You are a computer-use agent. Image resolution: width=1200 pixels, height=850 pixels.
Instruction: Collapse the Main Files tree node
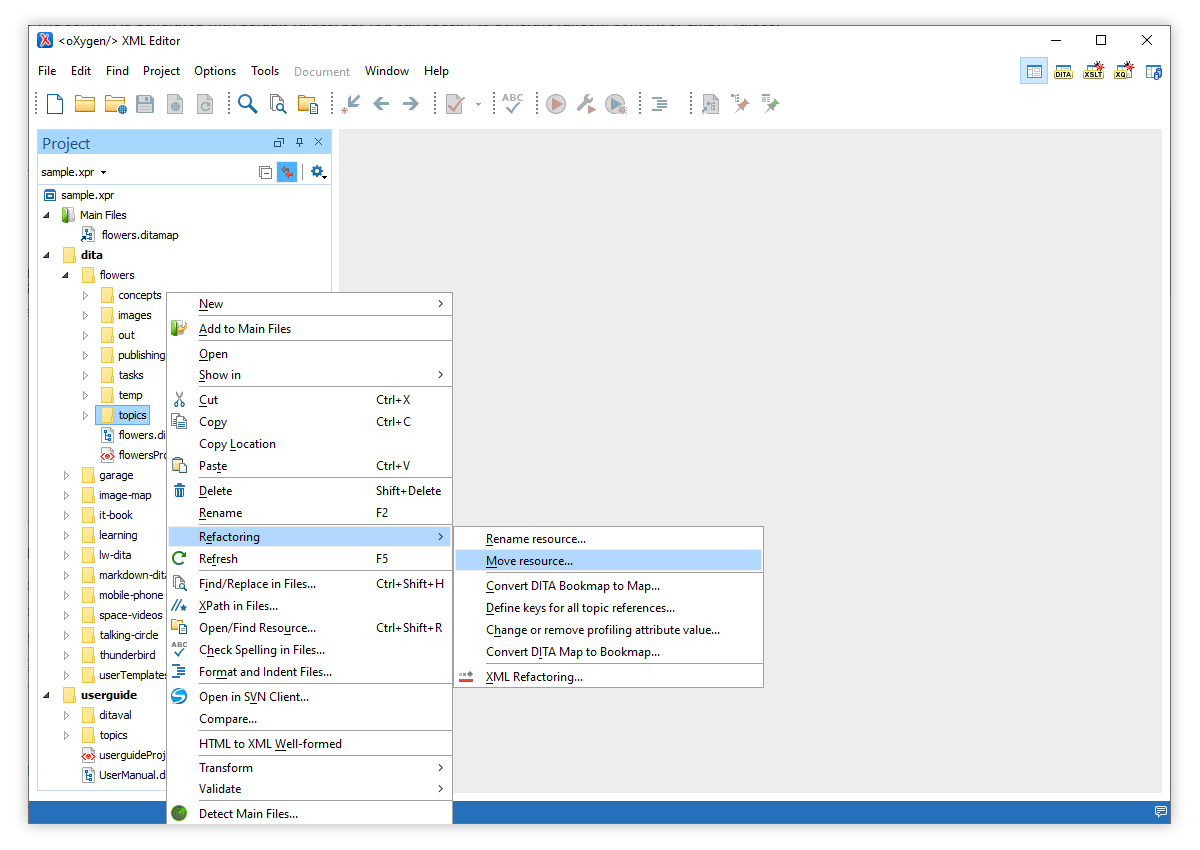[x=47, y=215]
